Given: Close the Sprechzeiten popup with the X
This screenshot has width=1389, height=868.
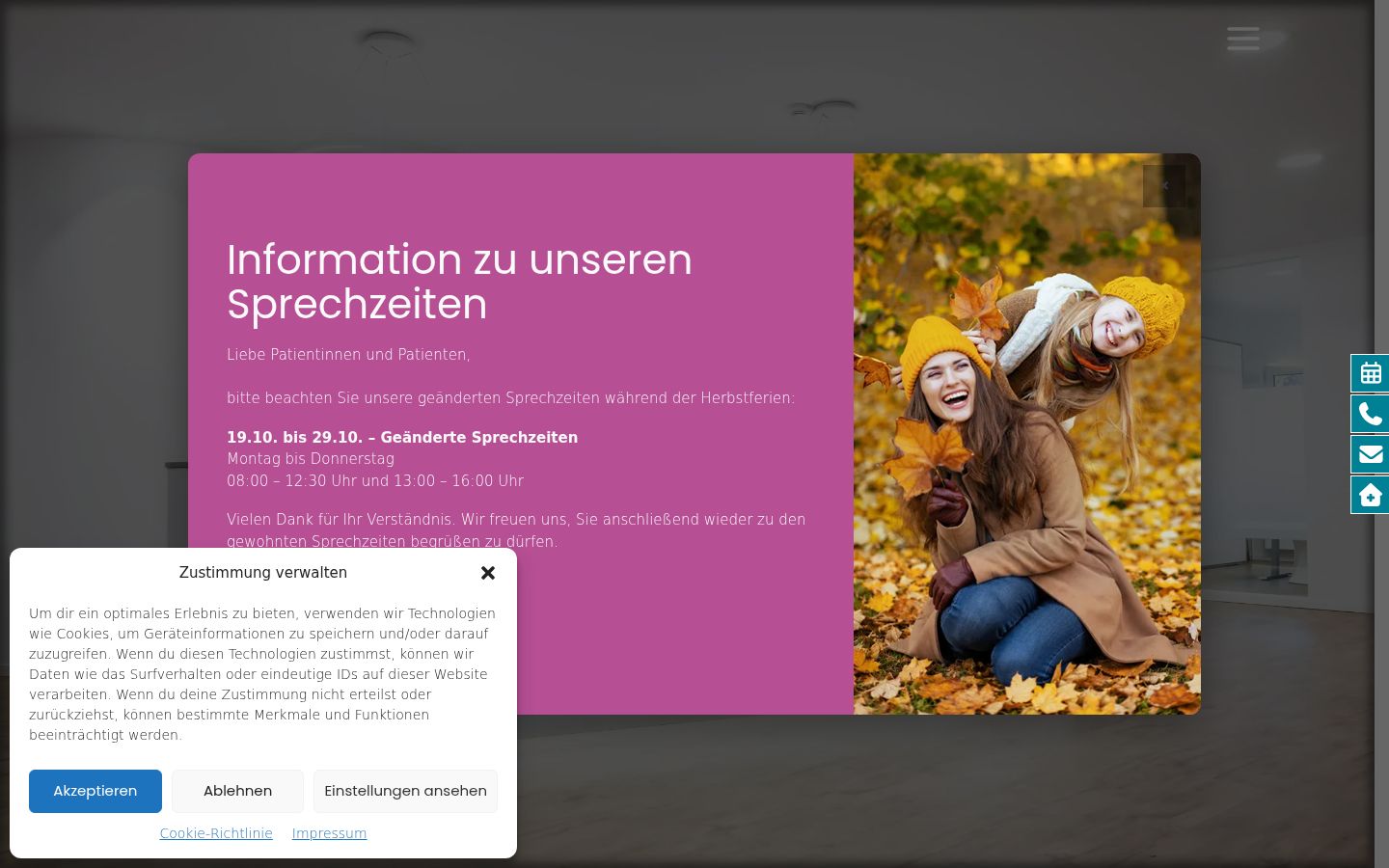Looking at the screenshot, I should click(x=1164, y=186).
